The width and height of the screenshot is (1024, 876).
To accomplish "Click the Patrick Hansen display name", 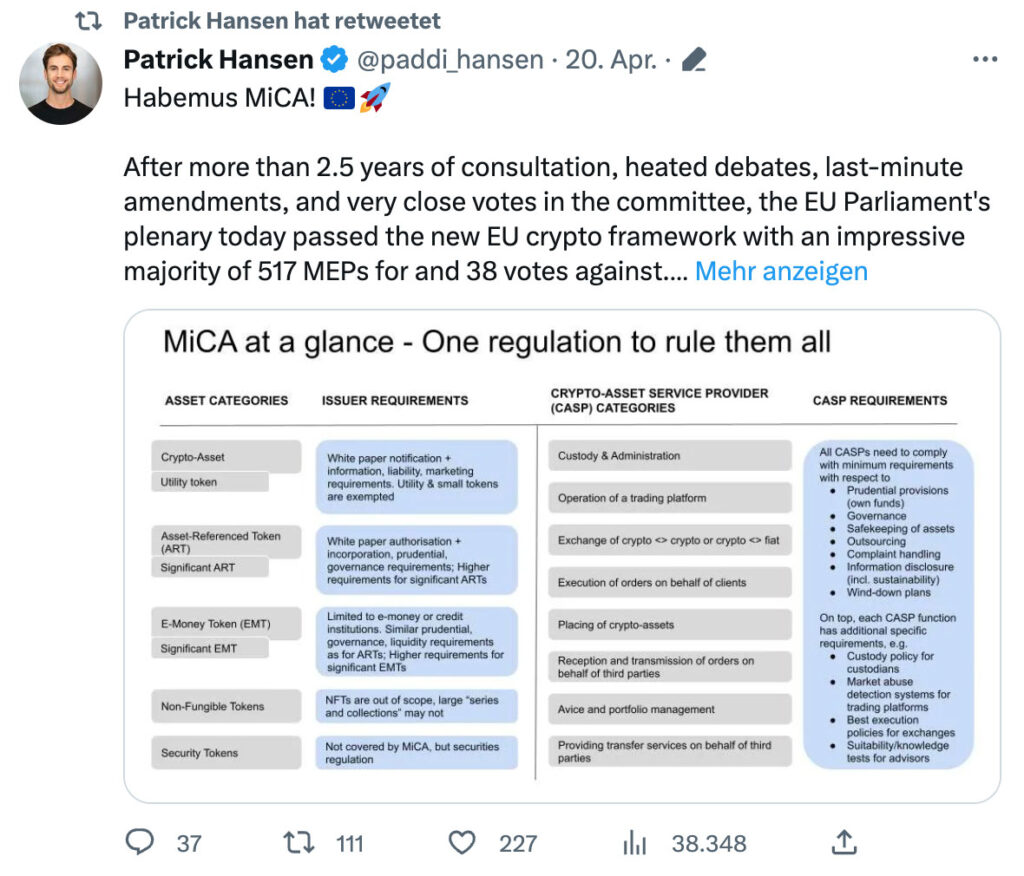I will (x=218, y=59).
